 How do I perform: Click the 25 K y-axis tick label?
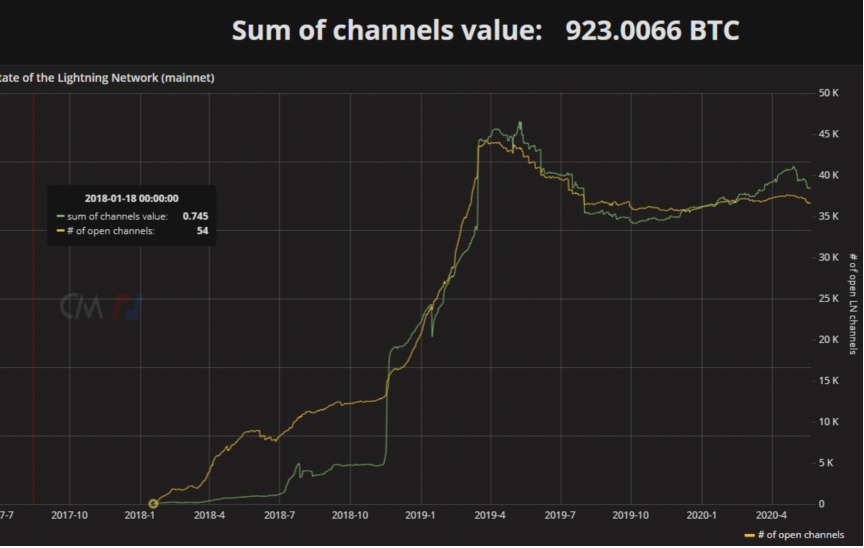coord(828,299)
